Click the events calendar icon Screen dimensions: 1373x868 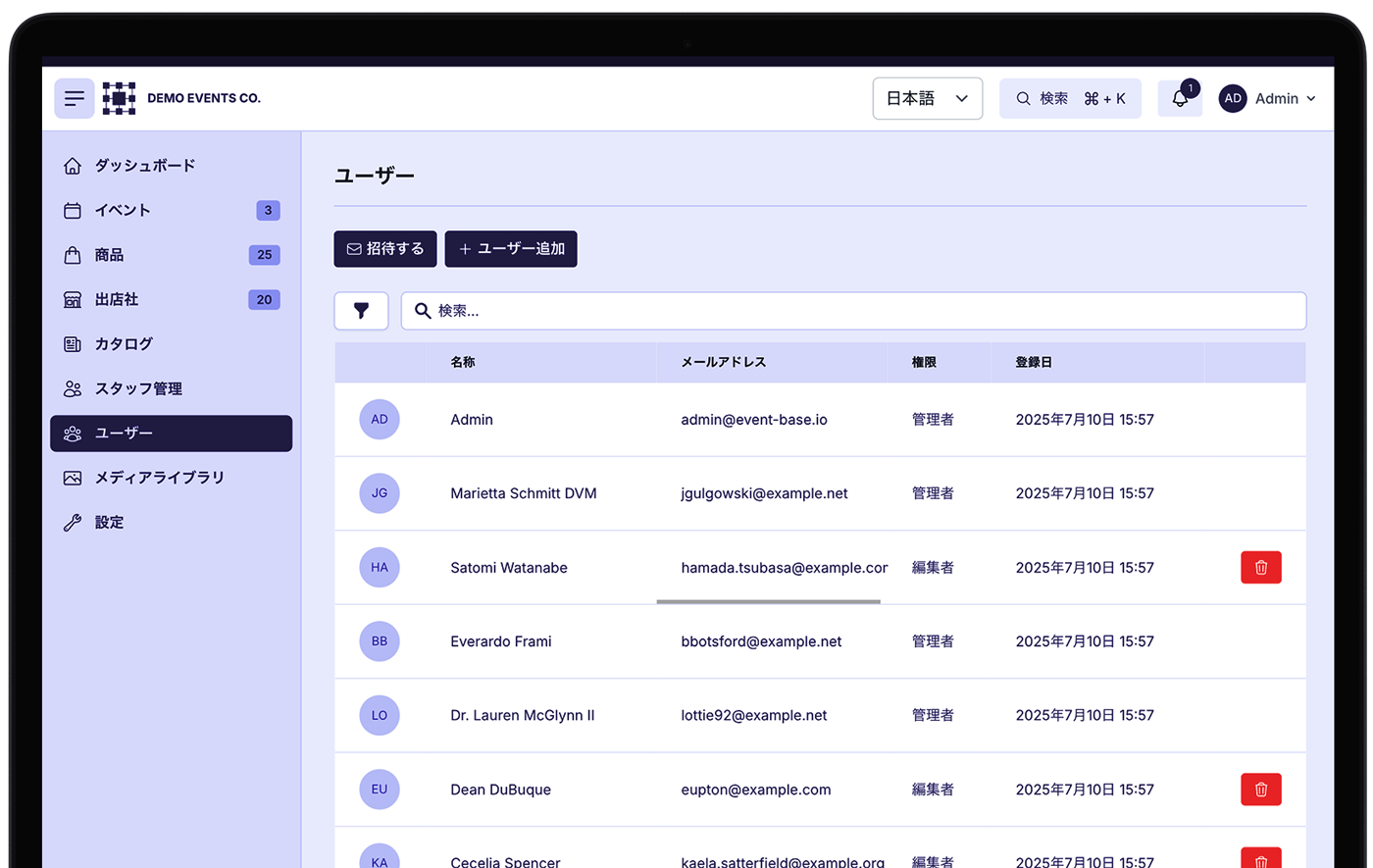tap(73, 211)
